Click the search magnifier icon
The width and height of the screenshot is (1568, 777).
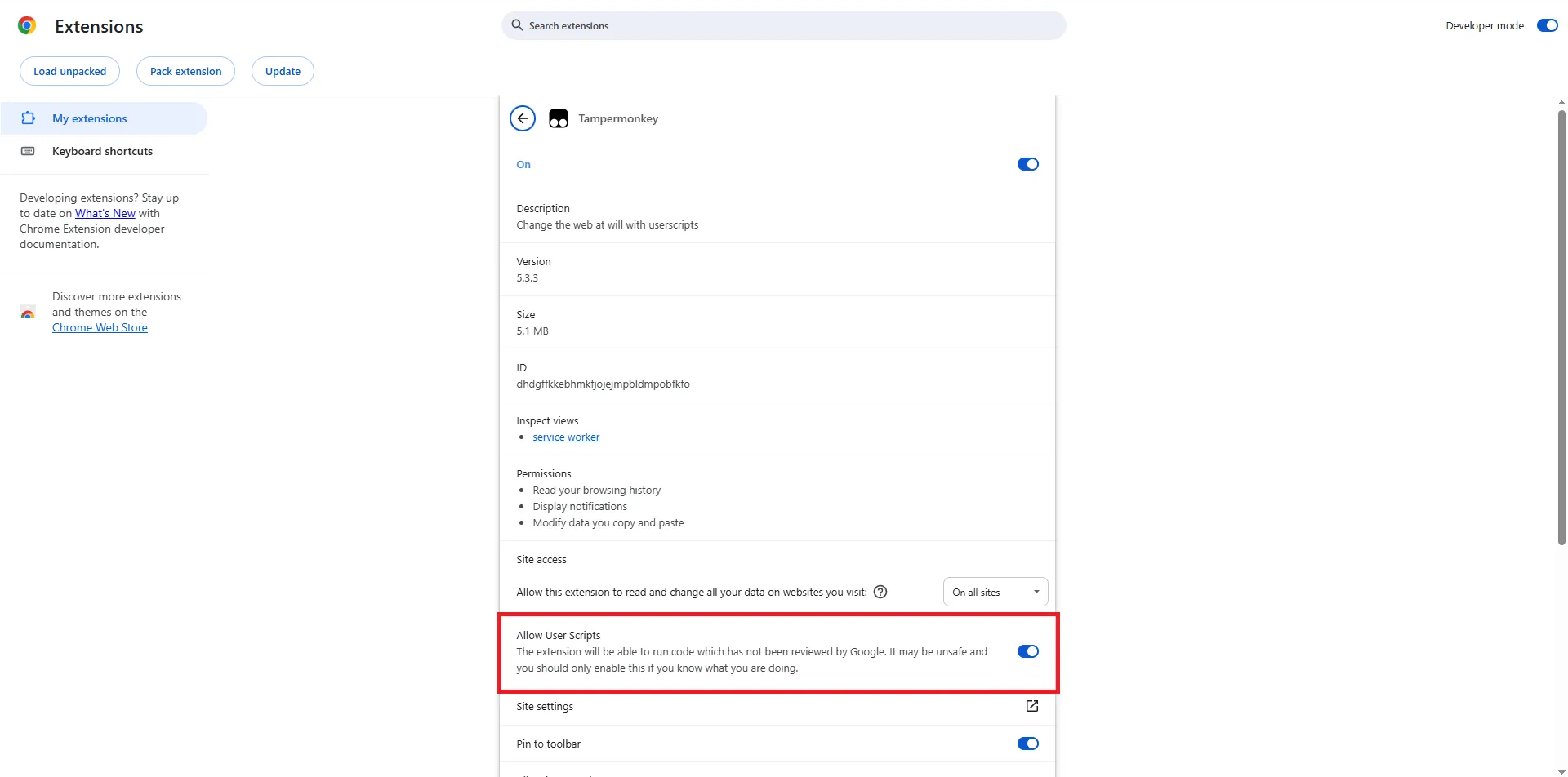517,25
